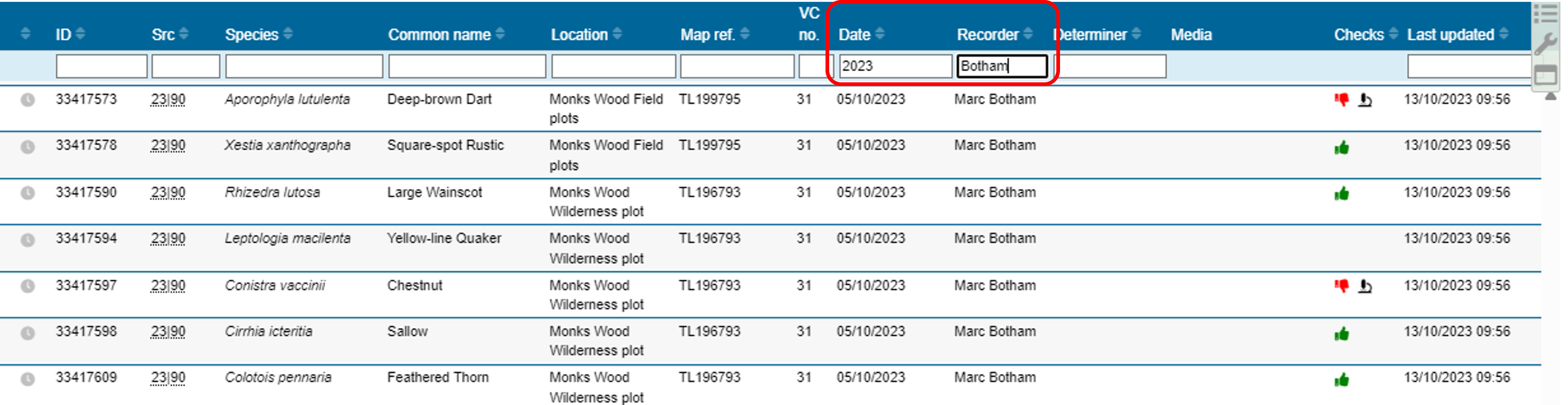The width and height of the screenshot is (1568, 405).
Task: Click the Date filter containing 2023
Action: [896, 66]
